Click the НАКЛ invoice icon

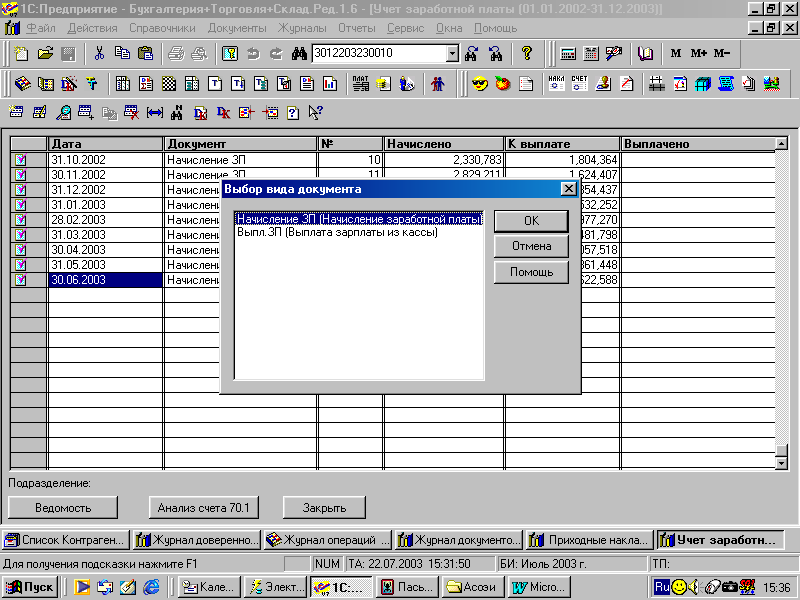point(556,84)
